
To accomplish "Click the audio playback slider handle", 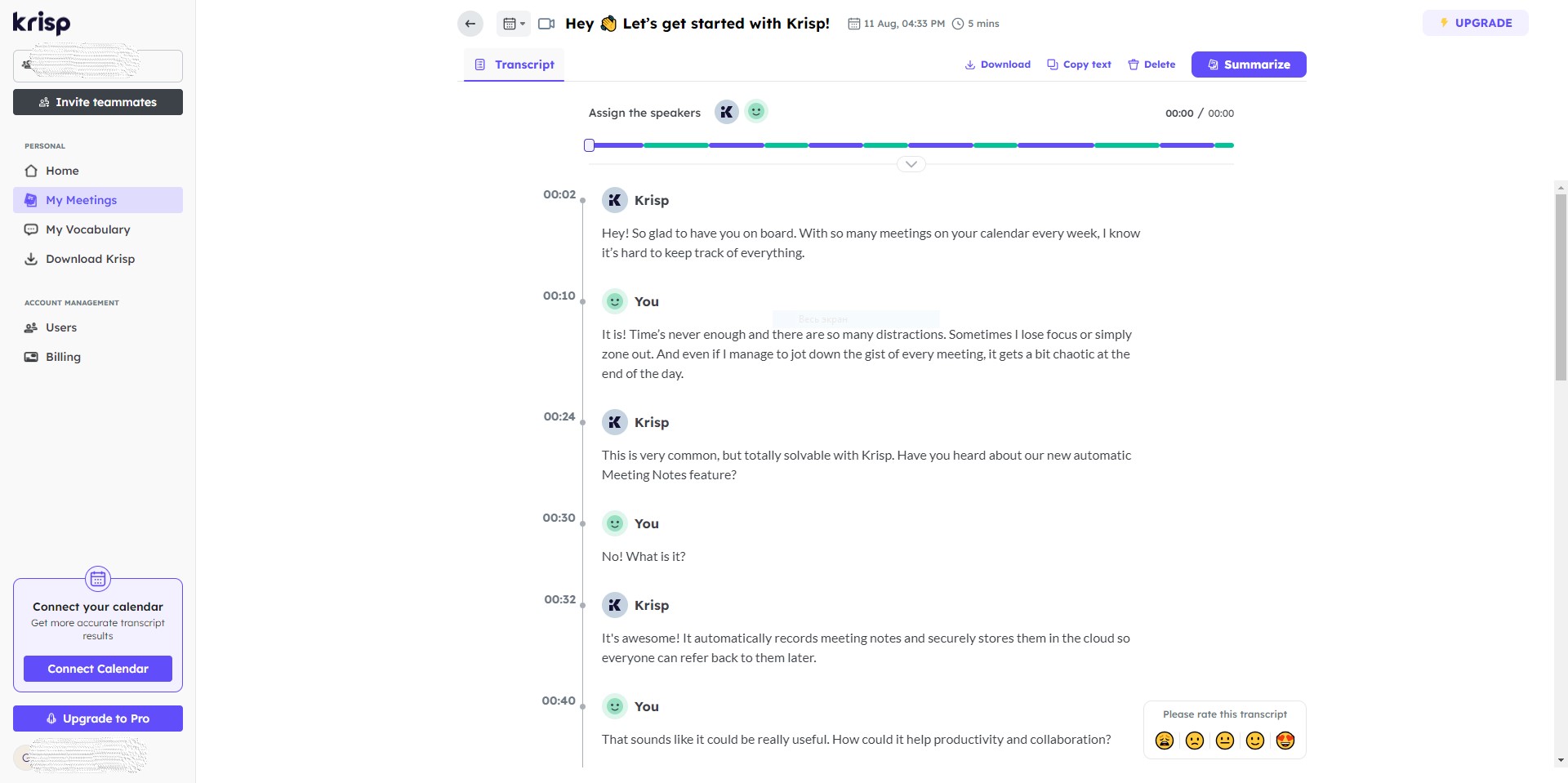I will point(589,145).
